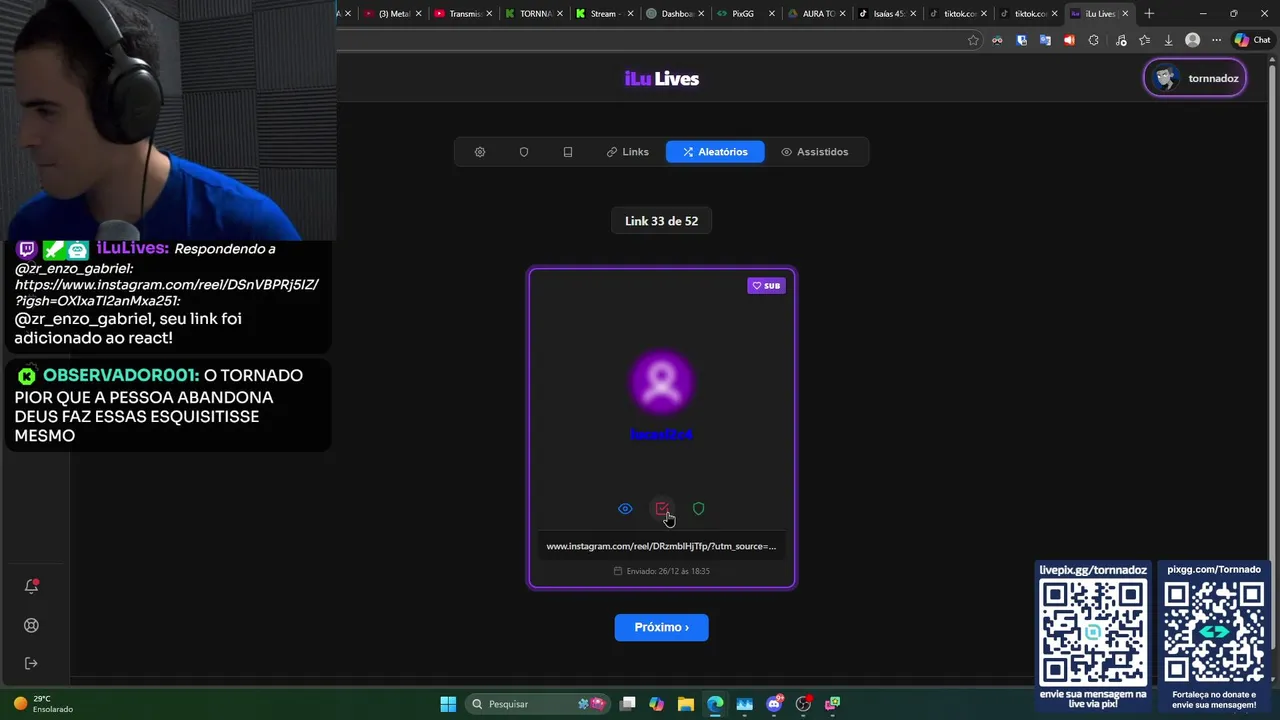Open the browser profile avatar icon
Screen dimensions: 1280x720
1192,40
